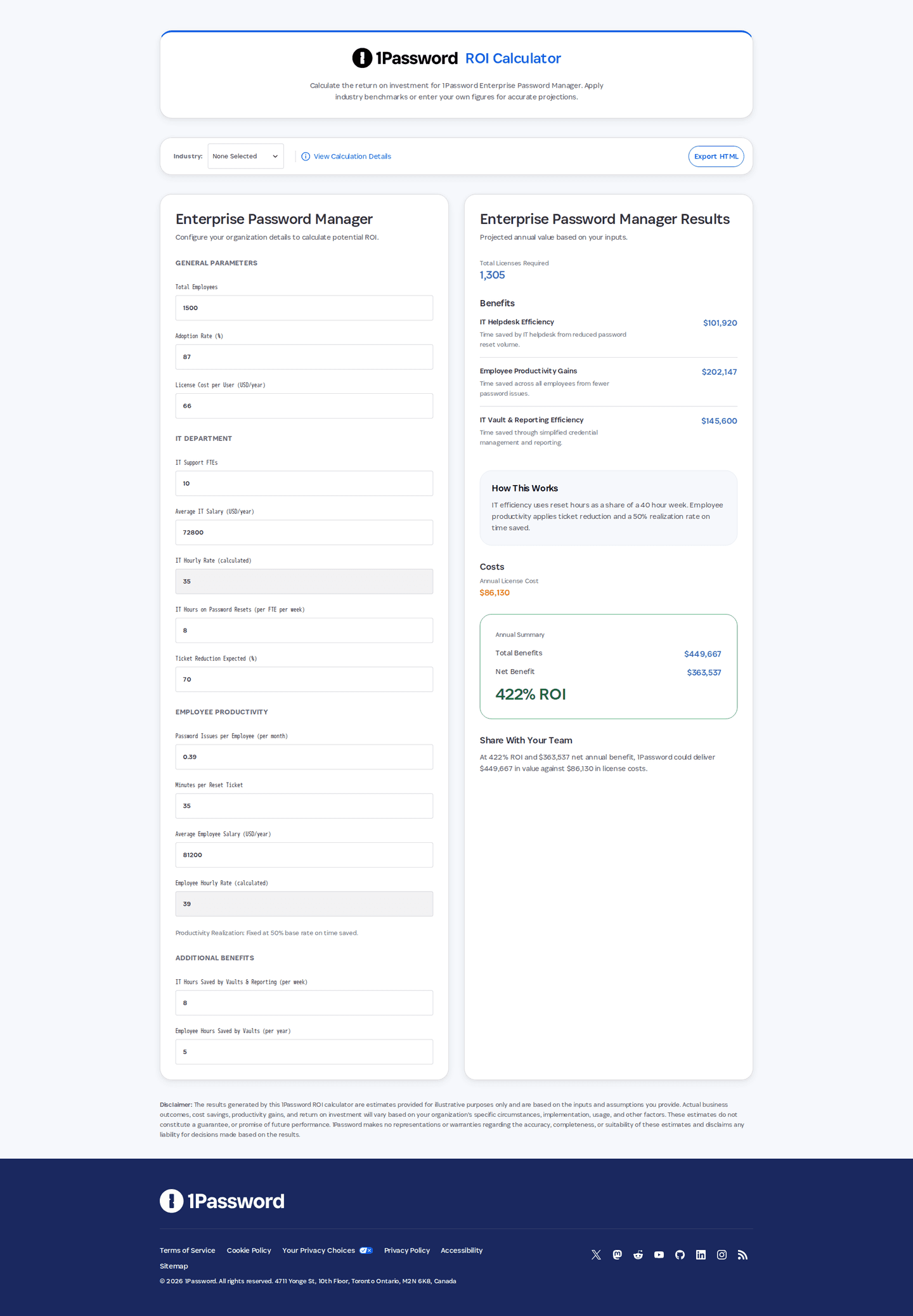913x1316 pixels.
Task: Click the 422% ROI figure
Action: pyautogui.click(x=531, y=694)
